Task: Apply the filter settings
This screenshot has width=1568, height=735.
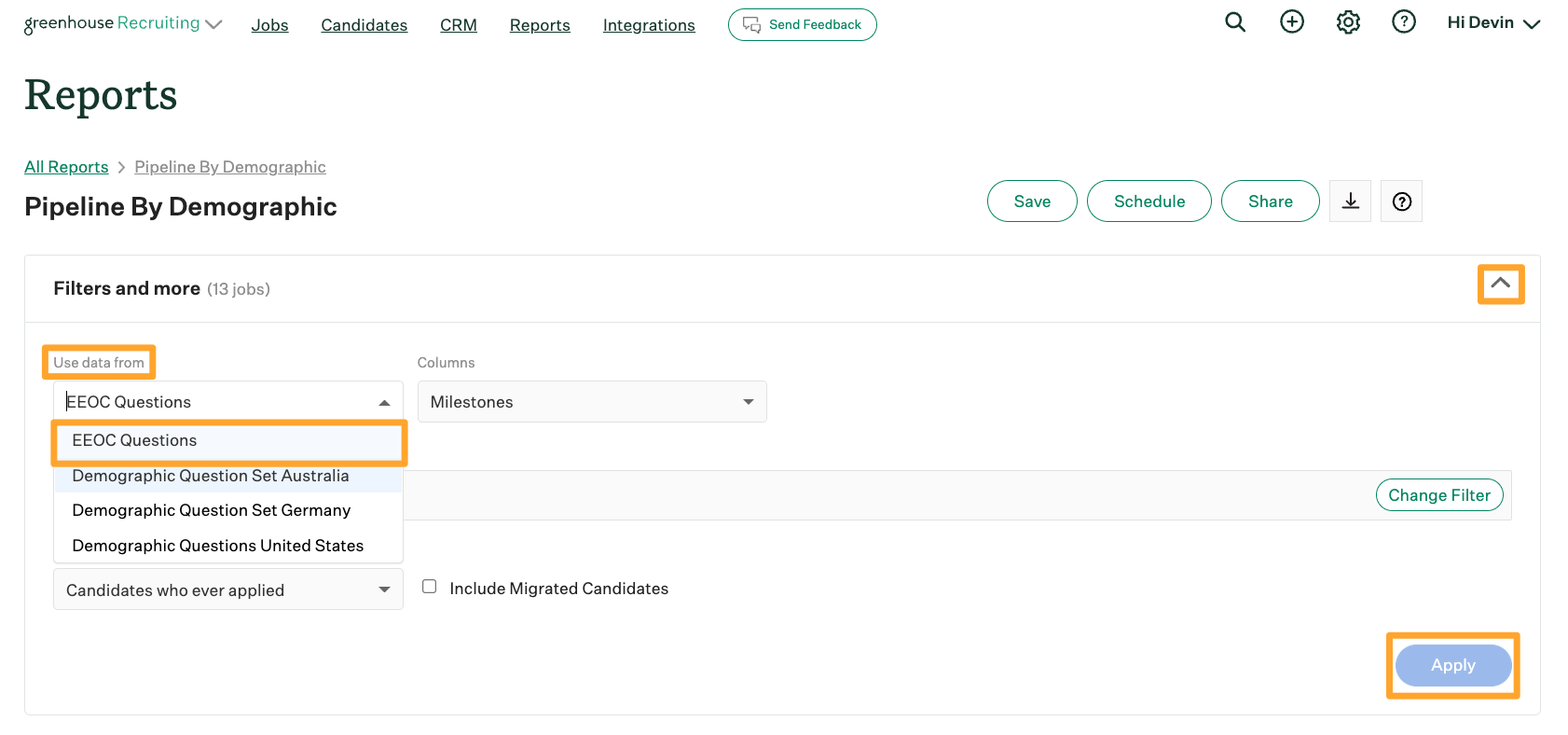Action: (1453, 665)
